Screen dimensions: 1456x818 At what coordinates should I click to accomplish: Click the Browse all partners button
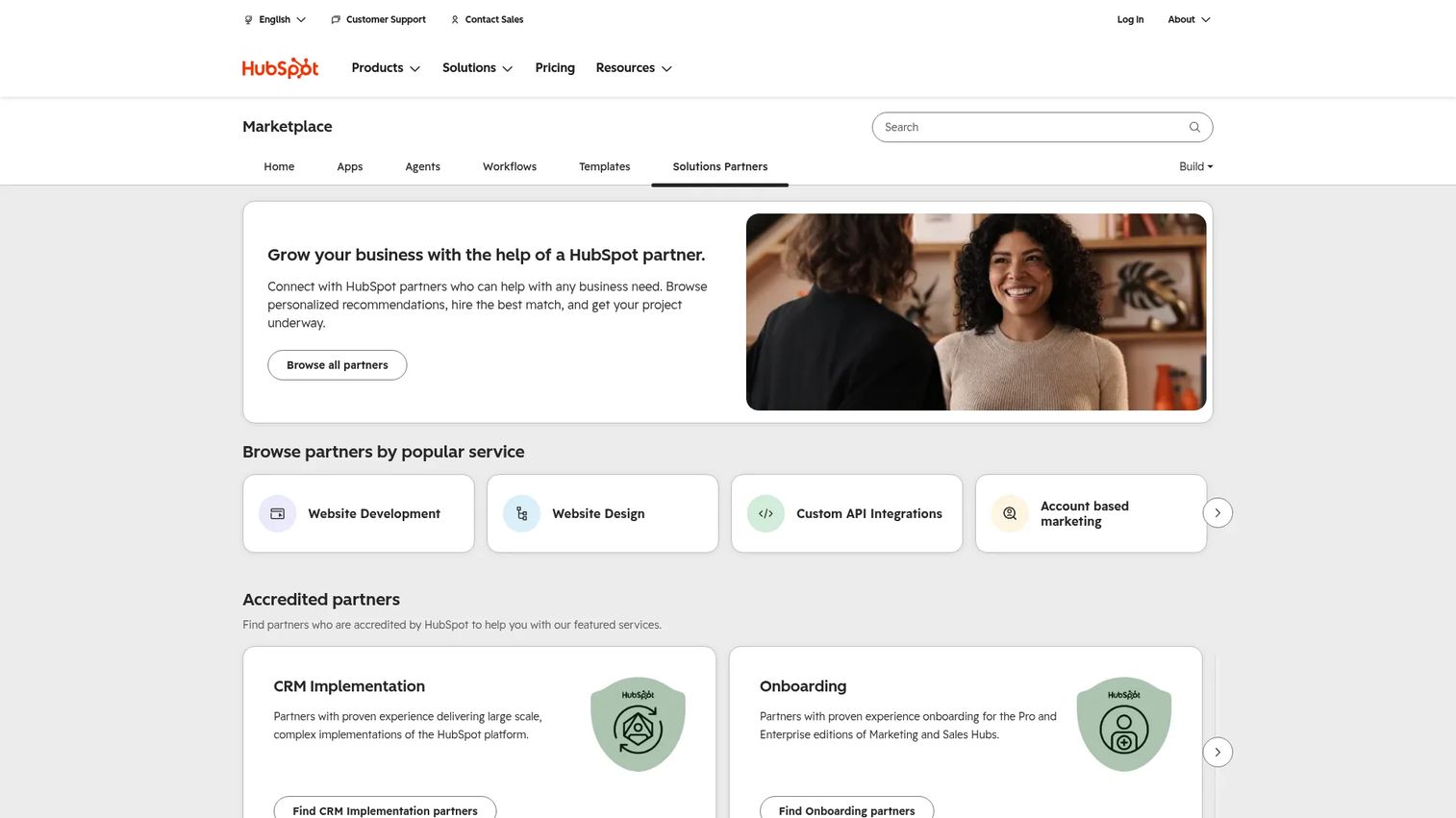click(338, 365)
